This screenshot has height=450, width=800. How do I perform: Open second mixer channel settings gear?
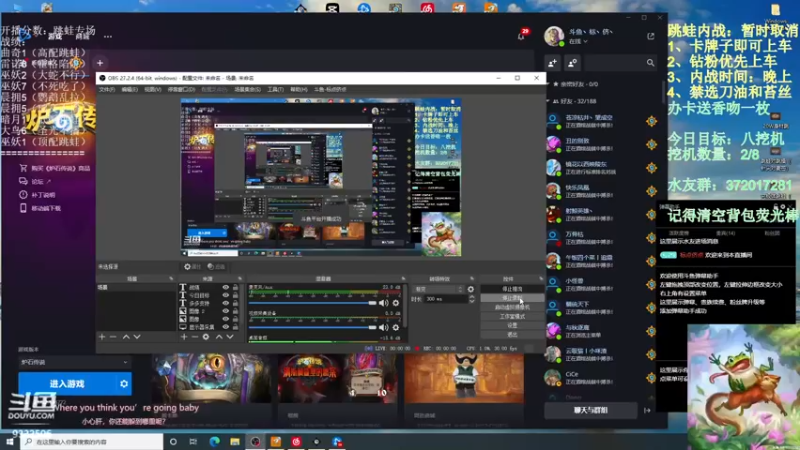click(396, 328)
